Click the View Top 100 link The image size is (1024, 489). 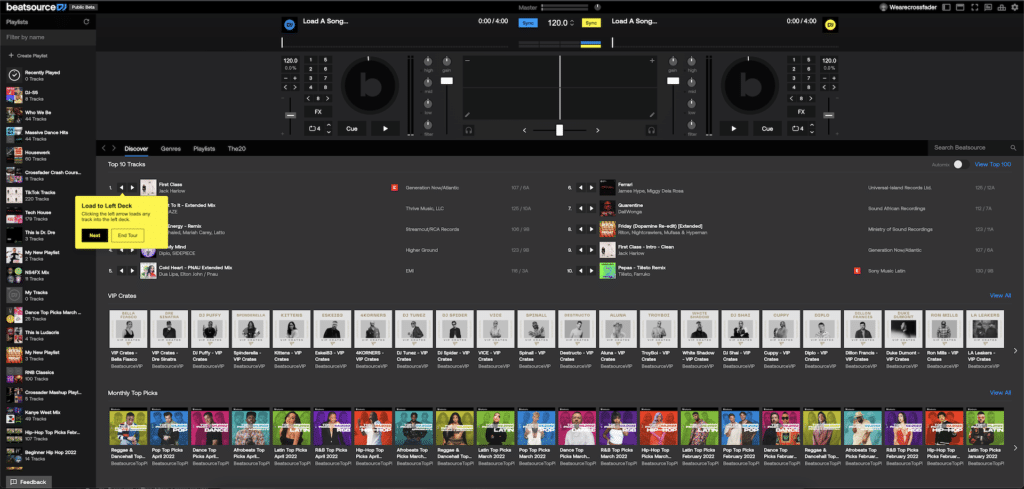pos(993,164)
